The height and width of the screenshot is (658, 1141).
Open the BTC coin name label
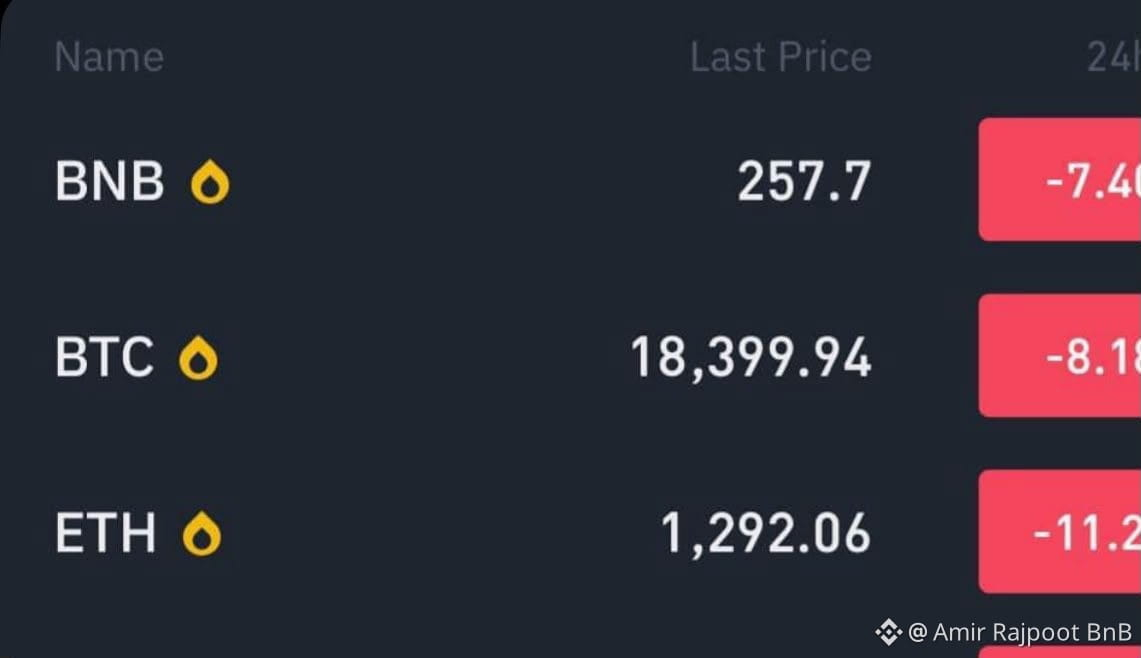[x=105, y=357]
